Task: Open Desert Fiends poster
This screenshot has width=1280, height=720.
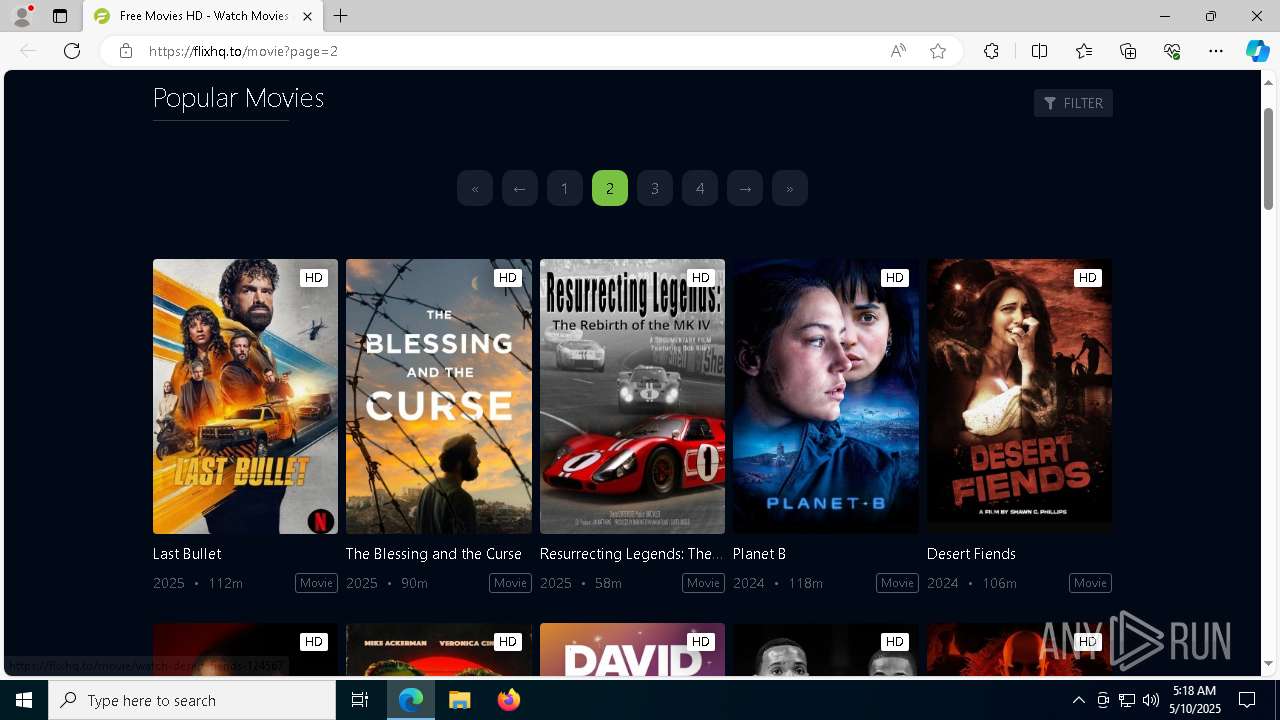Action: tap(1019, 396)
